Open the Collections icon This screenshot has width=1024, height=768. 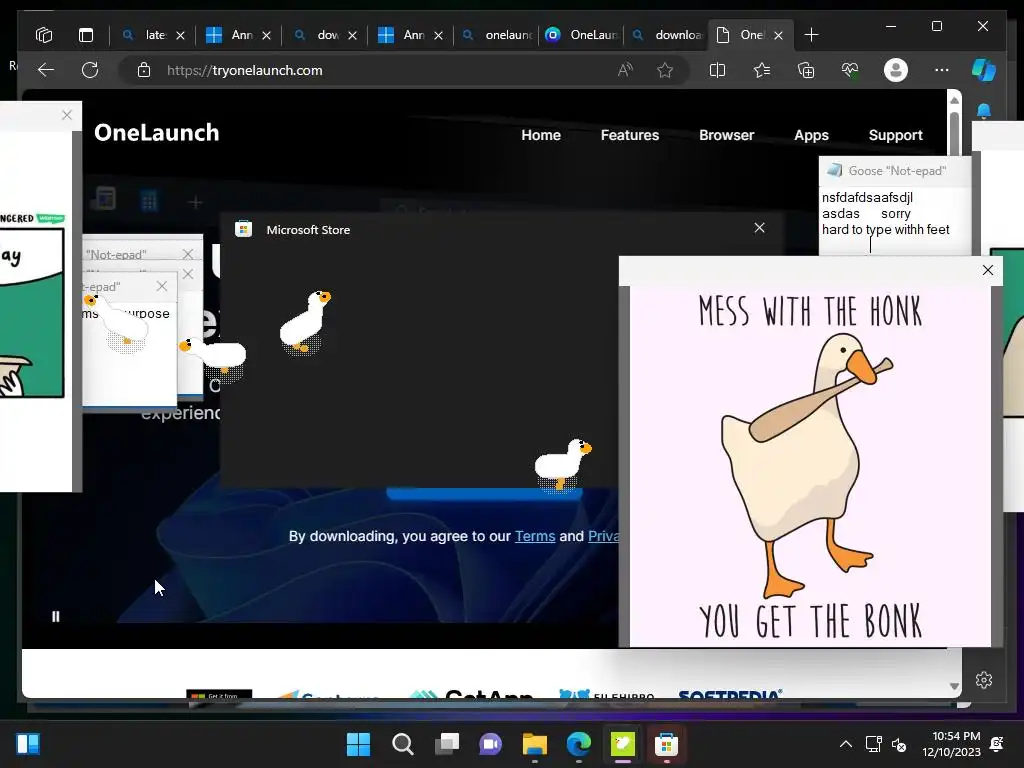[806, 70]
